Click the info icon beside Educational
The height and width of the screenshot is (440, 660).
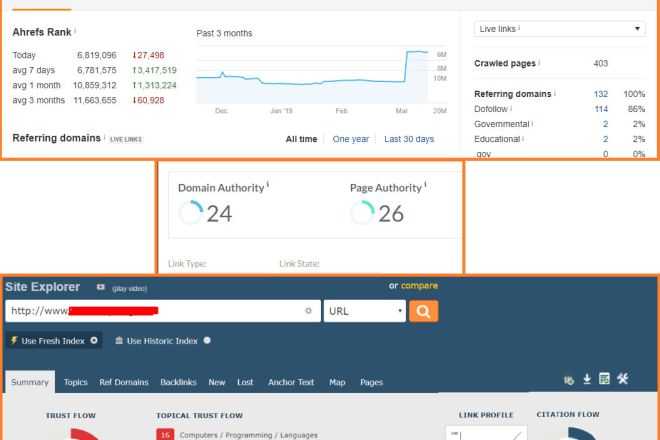[x=523, y=139]
